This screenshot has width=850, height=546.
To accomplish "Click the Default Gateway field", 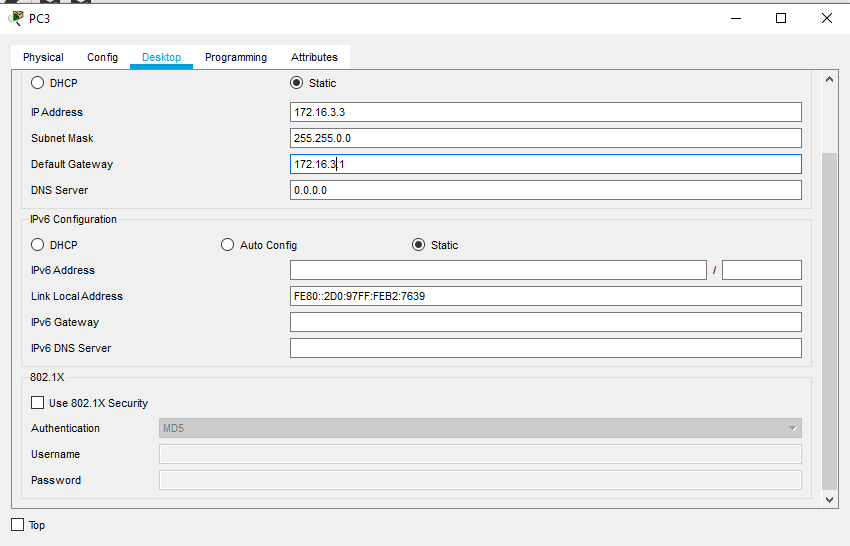I will coord(545,164).
